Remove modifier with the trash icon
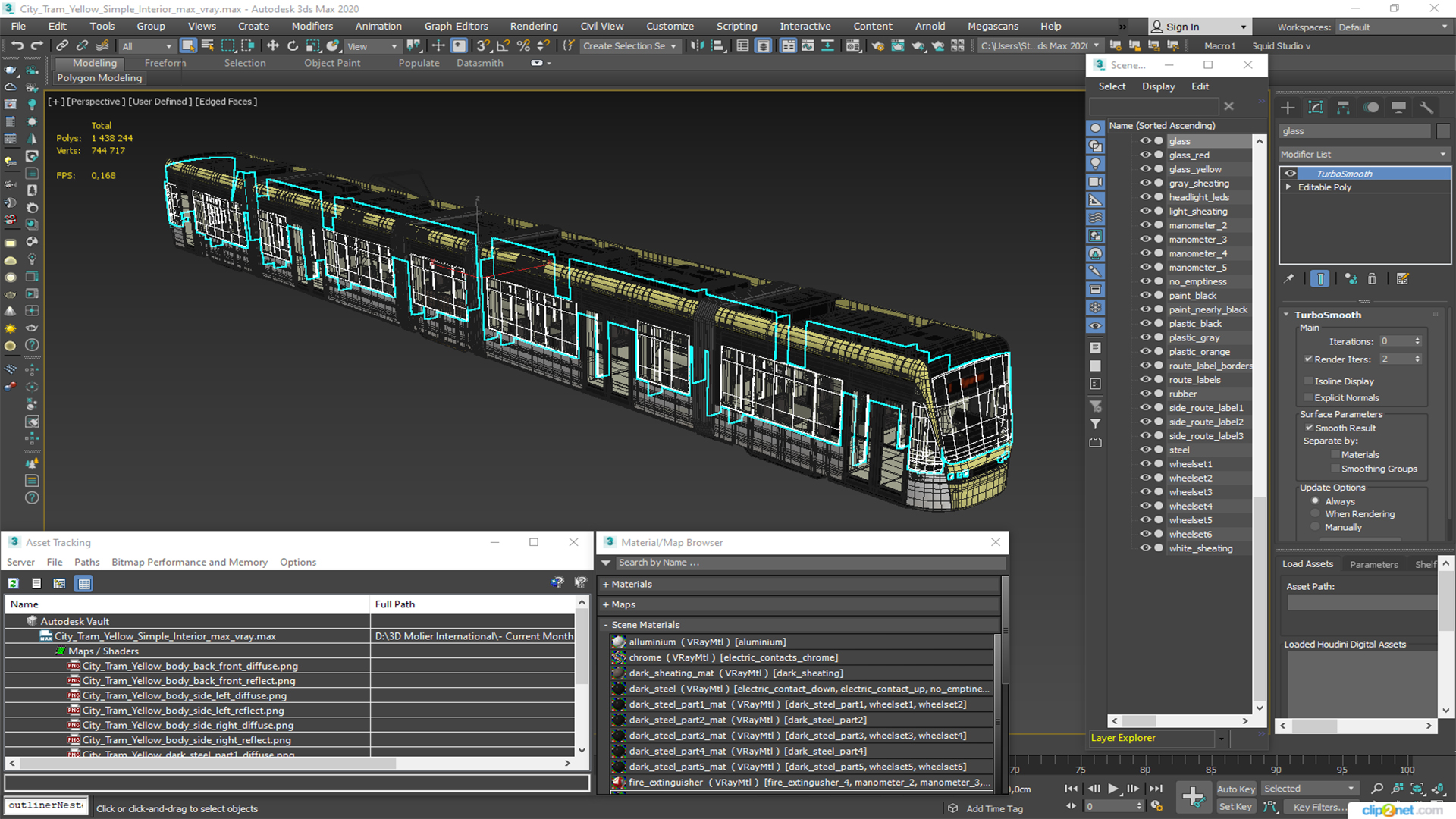This screenshot has width=1456, height=819. point(1372,279)
